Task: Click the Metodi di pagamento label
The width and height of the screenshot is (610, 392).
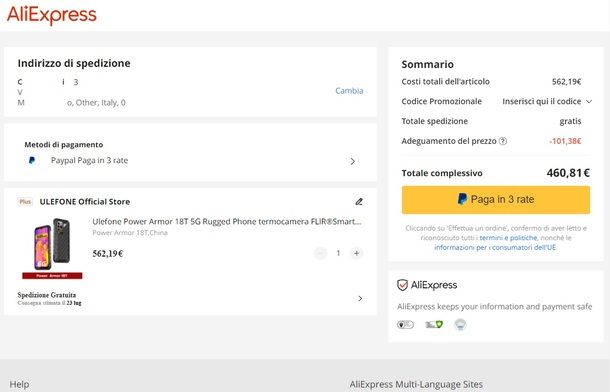Action: (x=64, y=145)
